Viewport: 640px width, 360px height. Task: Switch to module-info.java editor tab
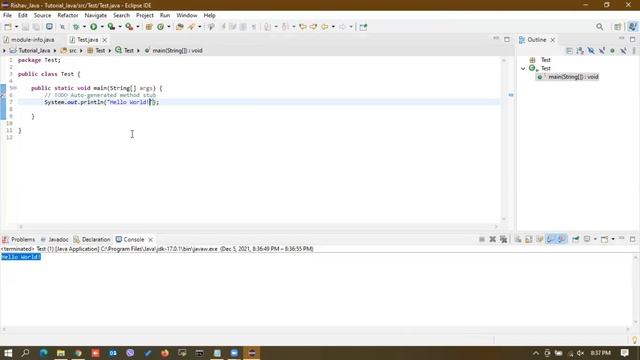(29, 40)
